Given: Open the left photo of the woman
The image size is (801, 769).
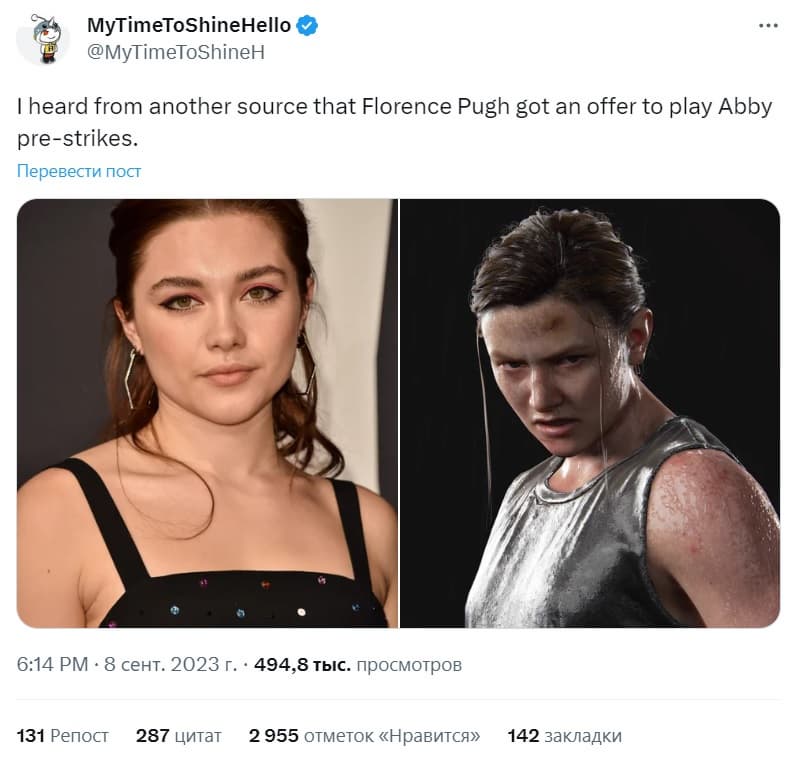Looking at the screenshot, I should [206, 413].
